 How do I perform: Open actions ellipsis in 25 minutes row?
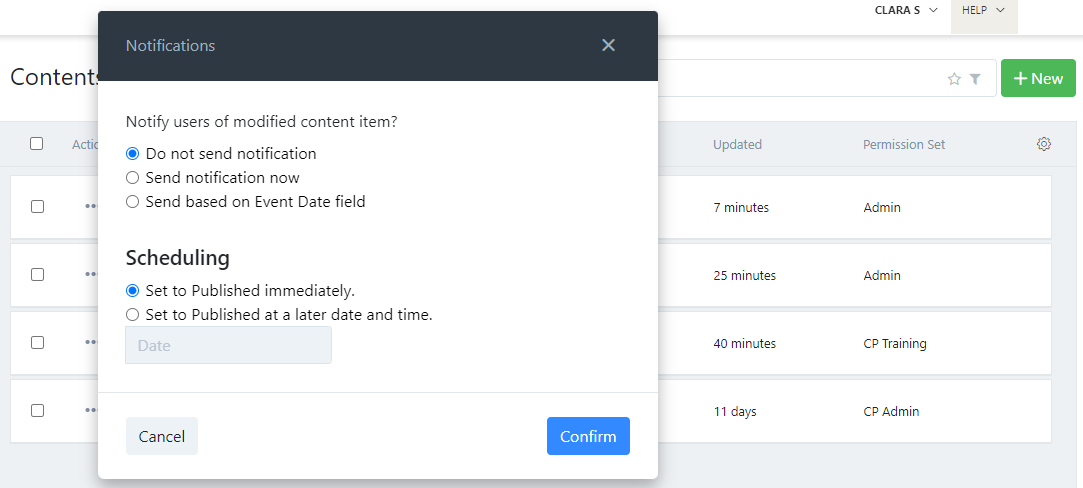(91, 274)
